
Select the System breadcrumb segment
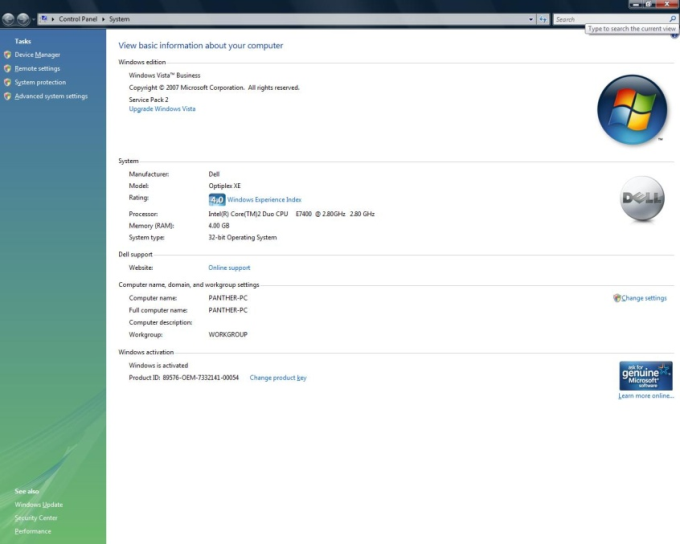(119, 19)
